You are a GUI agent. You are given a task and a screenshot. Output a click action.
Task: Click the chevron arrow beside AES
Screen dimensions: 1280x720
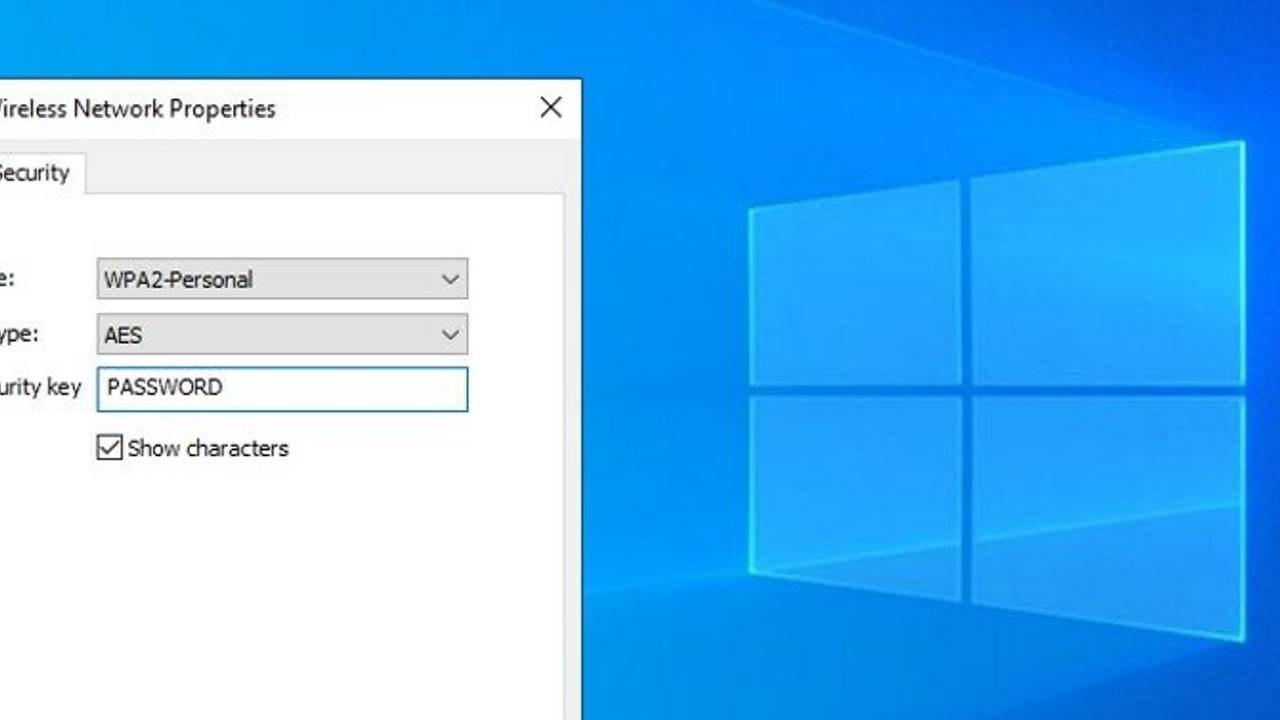pyautogui.click(x=450, y=334)
